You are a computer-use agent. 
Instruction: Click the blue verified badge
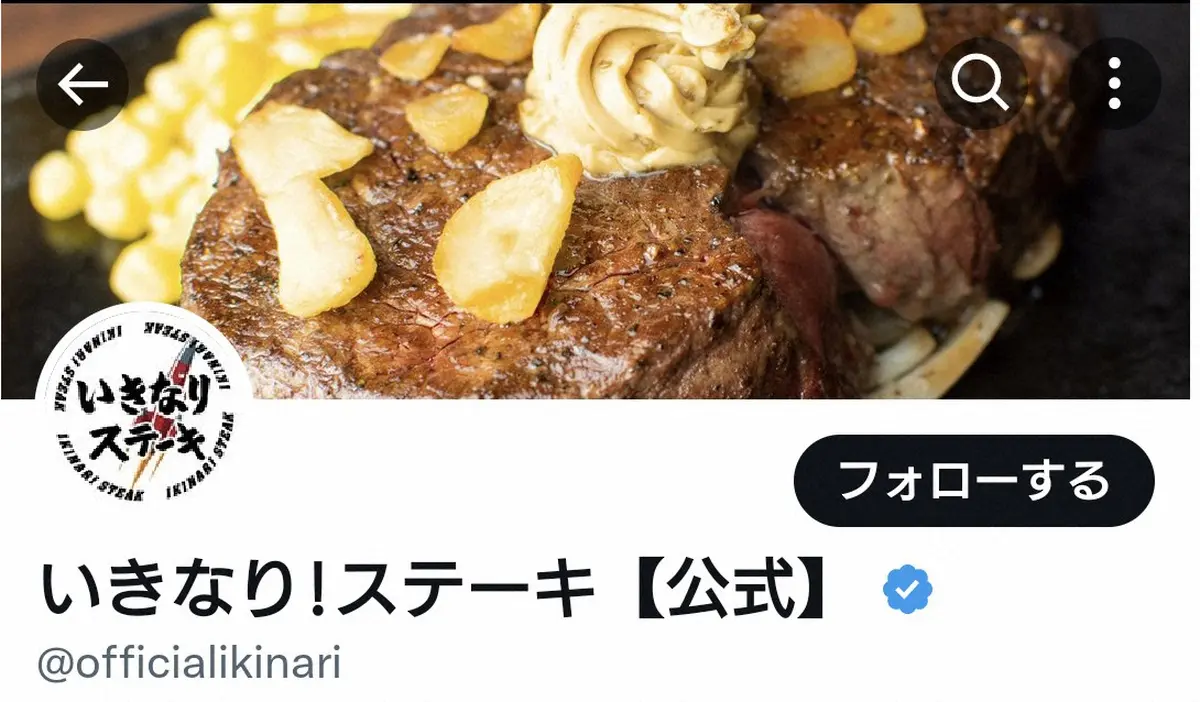pyautogui.click(x=908, y=590)
